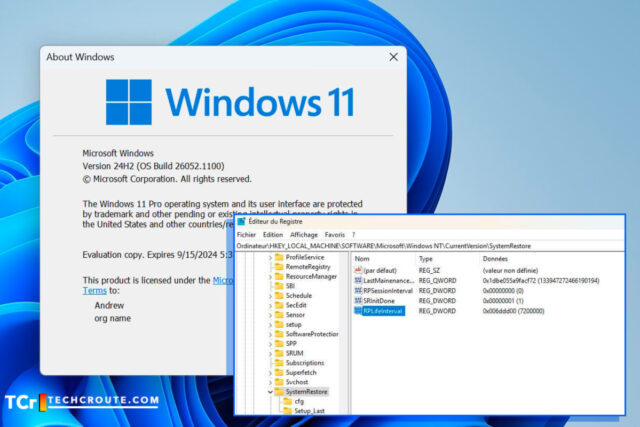Image resolution: width=640 pixels, height=427 pixels.
Task: Select the SRUM folder icon
Action: point(279,353)
